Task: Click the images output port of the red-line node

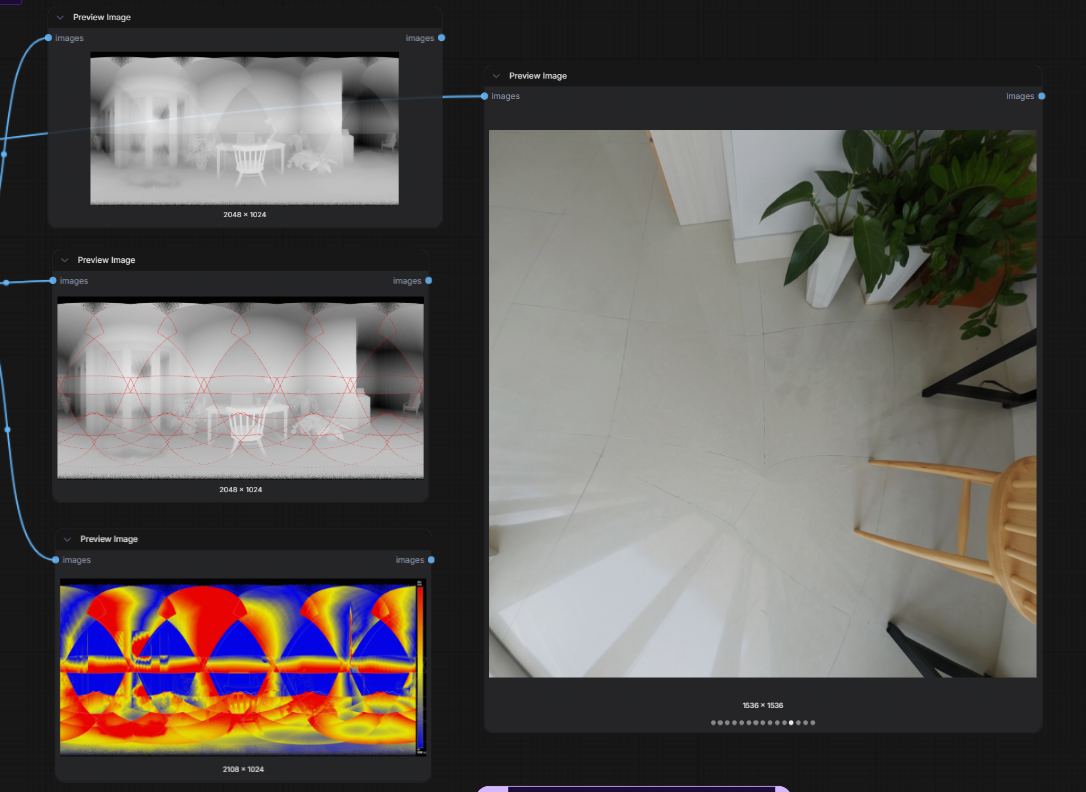Action: 429,280
